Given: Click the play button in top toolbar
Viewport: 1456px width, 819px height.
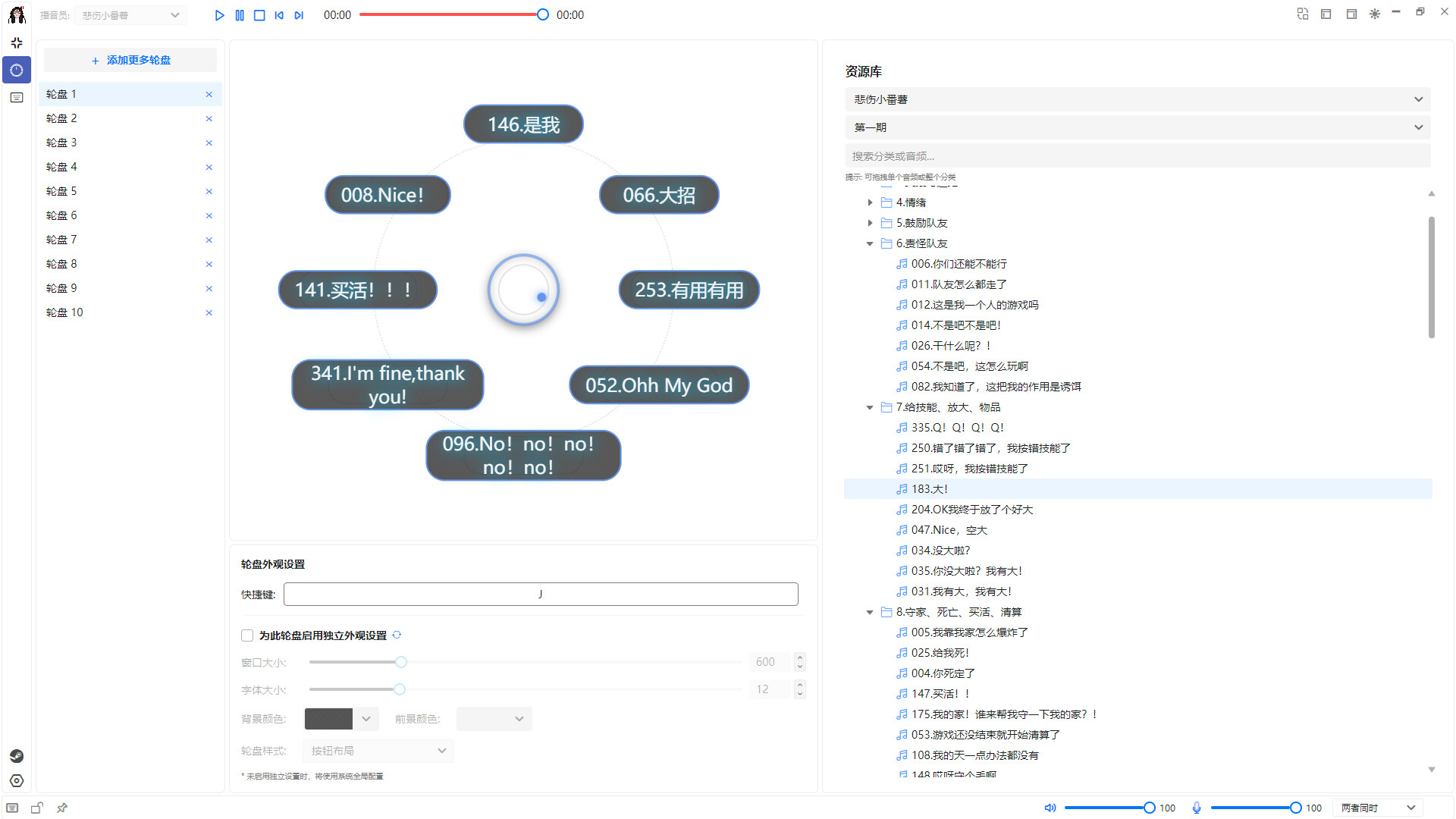Looking at the screenshot, I should tap(219, 15).
